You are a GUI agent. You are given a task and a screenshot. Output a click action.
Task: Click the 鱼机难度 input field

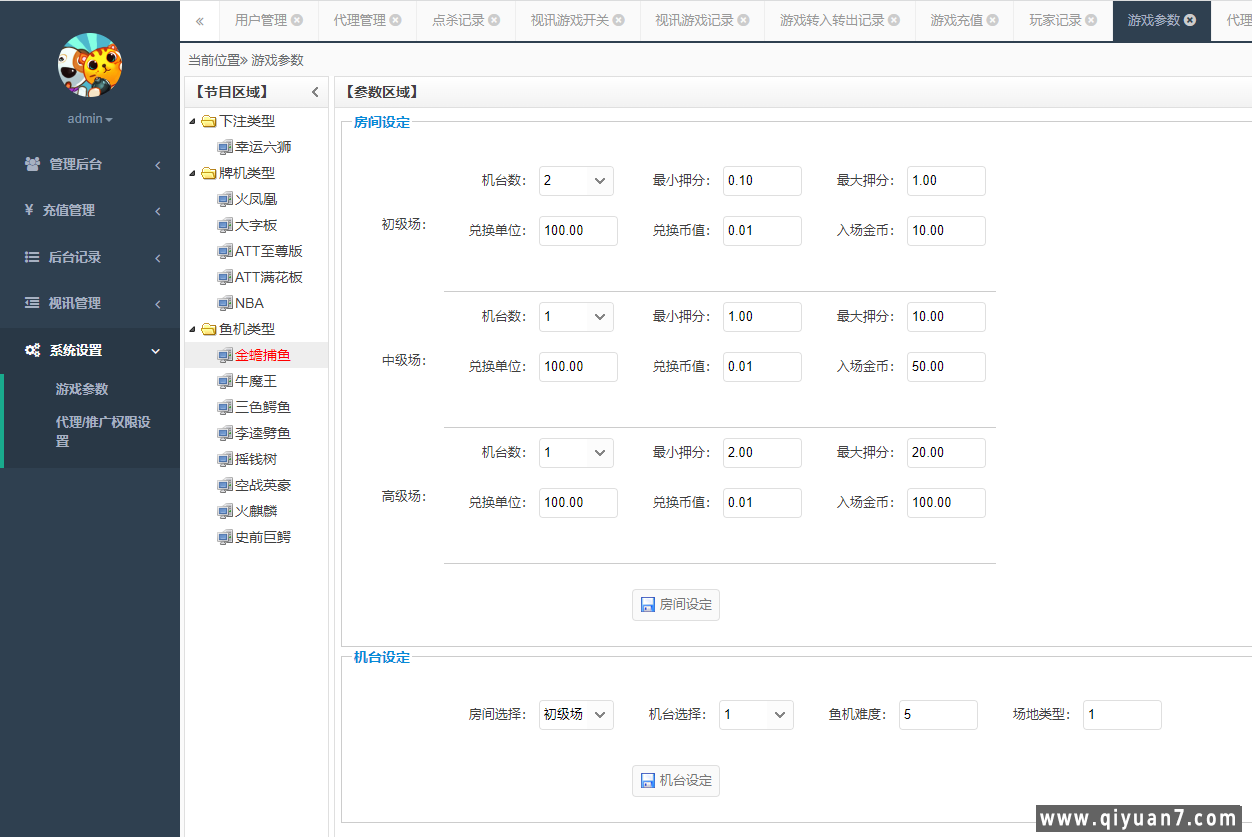(938, 715)
